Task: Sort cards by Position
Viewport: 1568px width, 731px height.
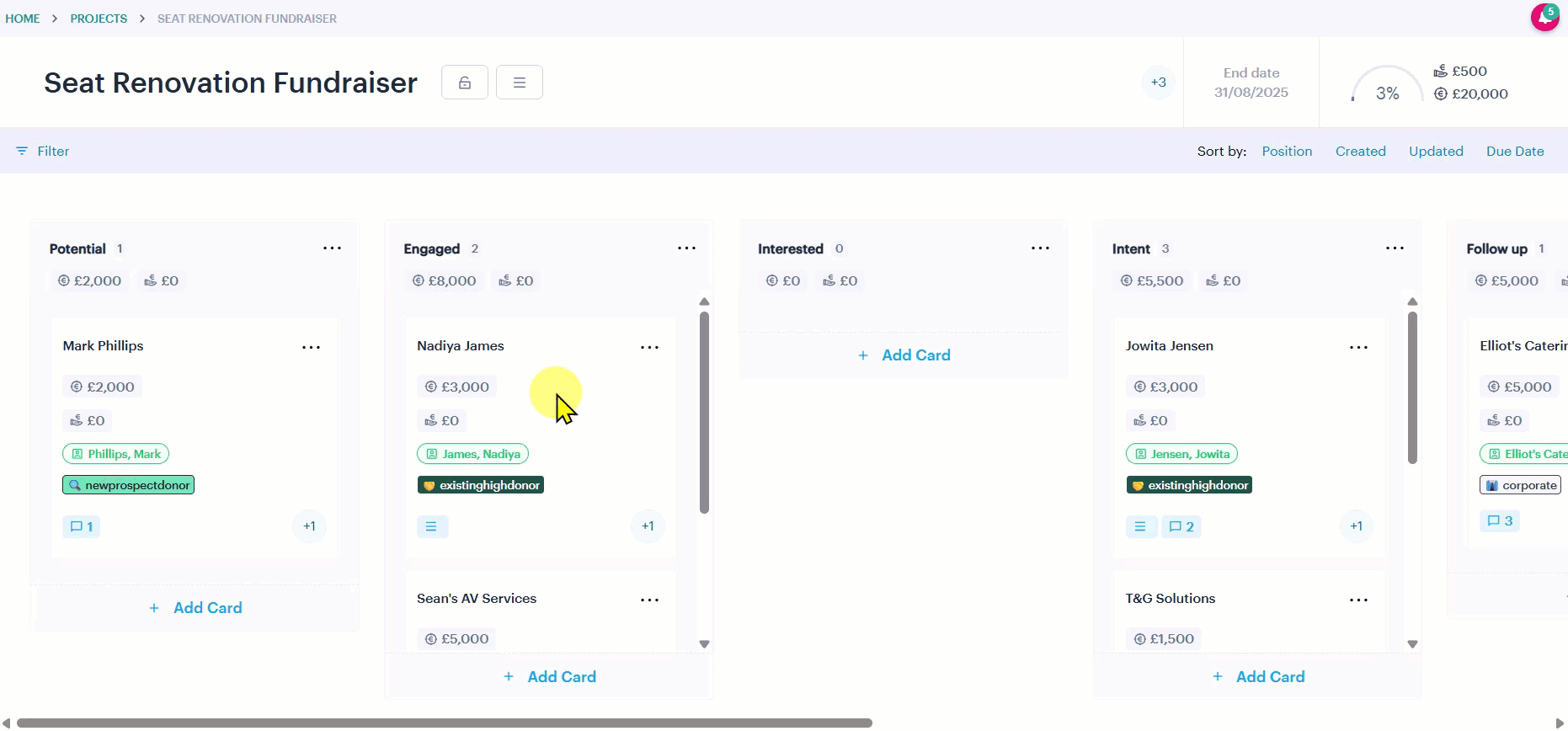Action: click(x=1287, y=151)
